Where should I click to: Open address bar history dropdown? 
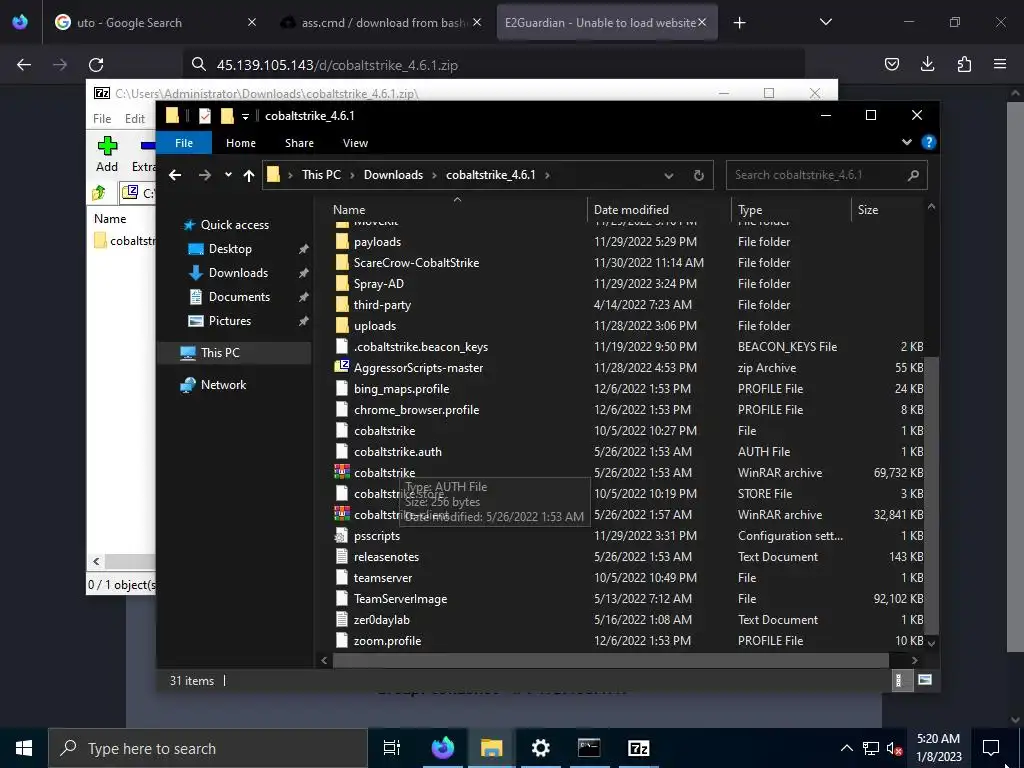pyautogui.click(x=669, y=175)
